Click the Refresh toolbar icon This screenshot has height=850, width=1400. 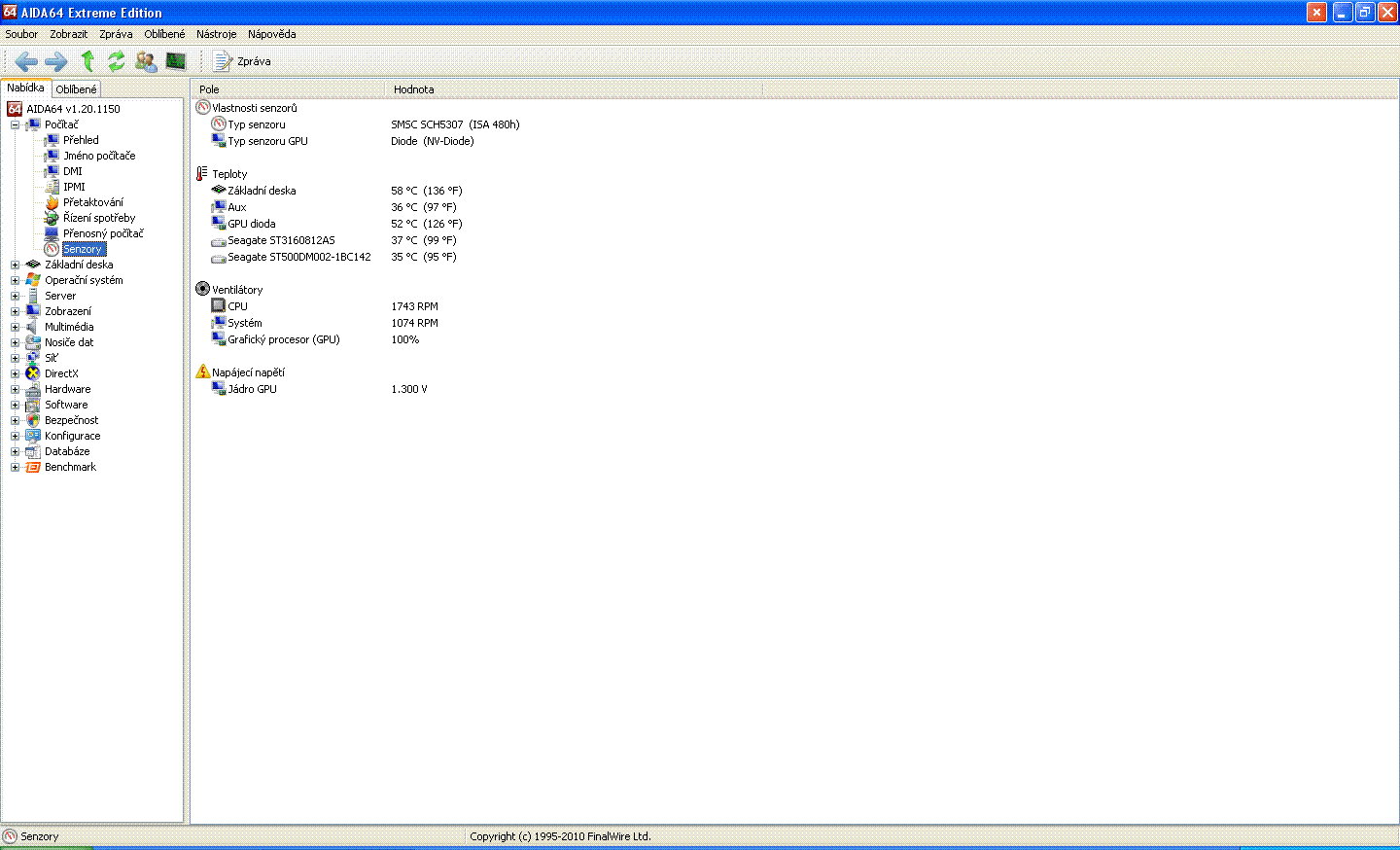(117, 61)
